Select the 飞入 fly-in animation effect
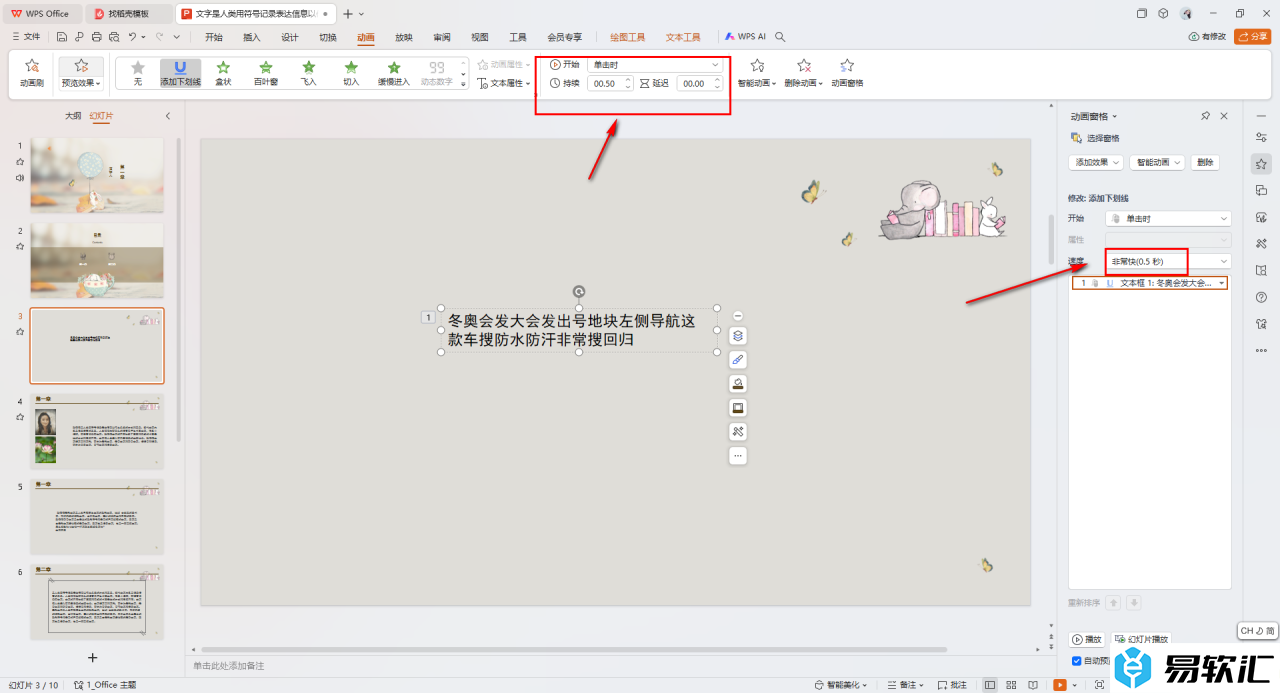 point(308,73)
